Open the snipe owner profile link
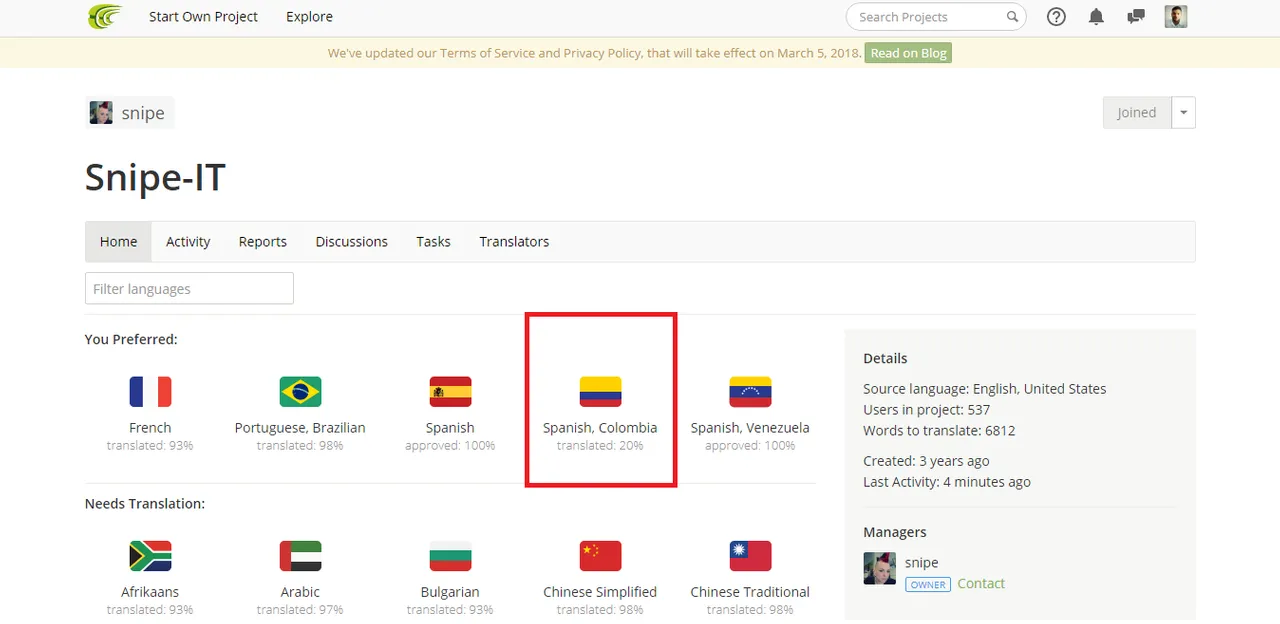The height and width of the screenshot is (624, 1280). (130, 113)
